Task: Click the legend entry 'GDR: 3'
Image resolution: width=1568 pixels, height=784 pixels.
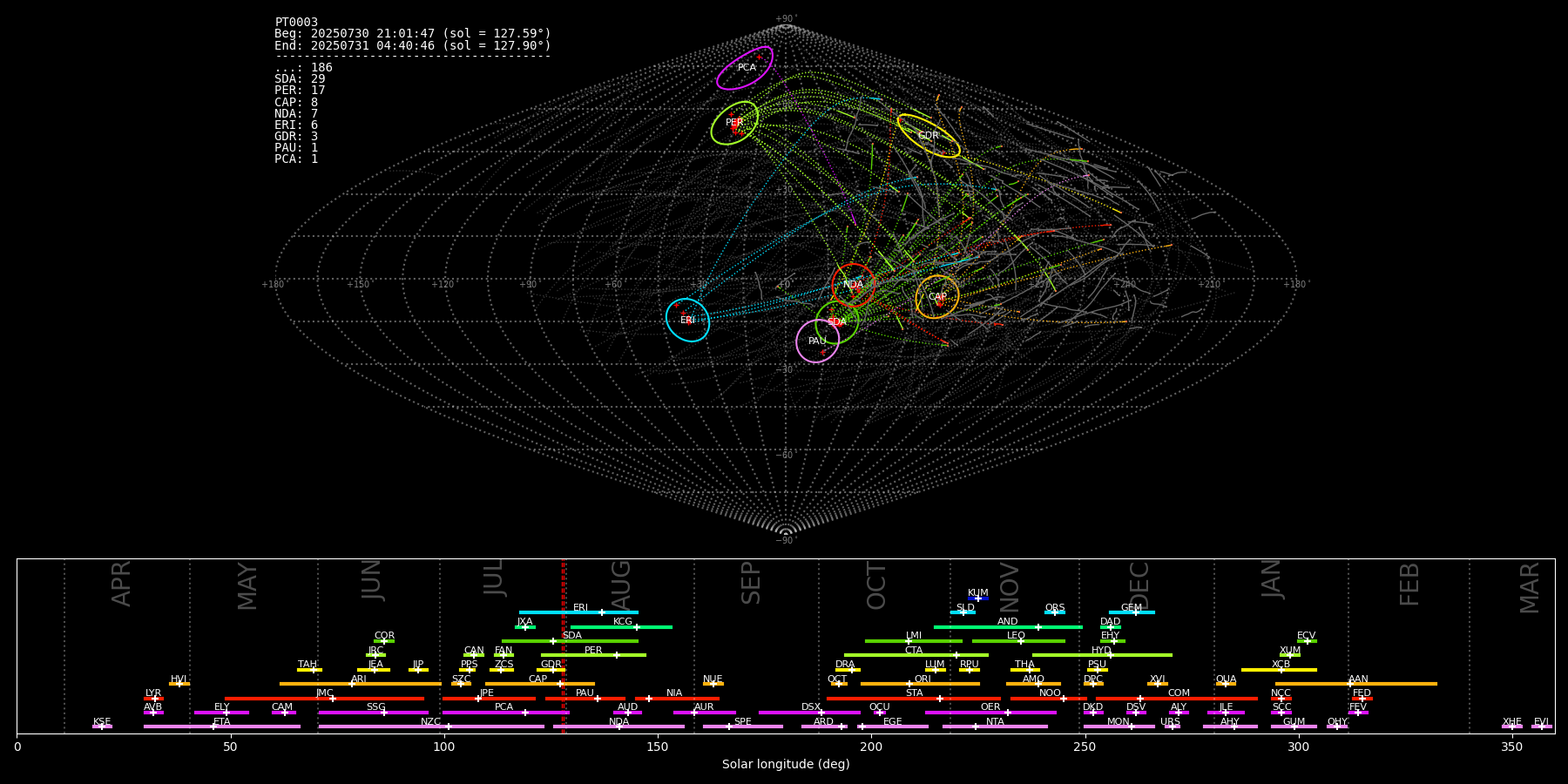Action: point(296,137)
